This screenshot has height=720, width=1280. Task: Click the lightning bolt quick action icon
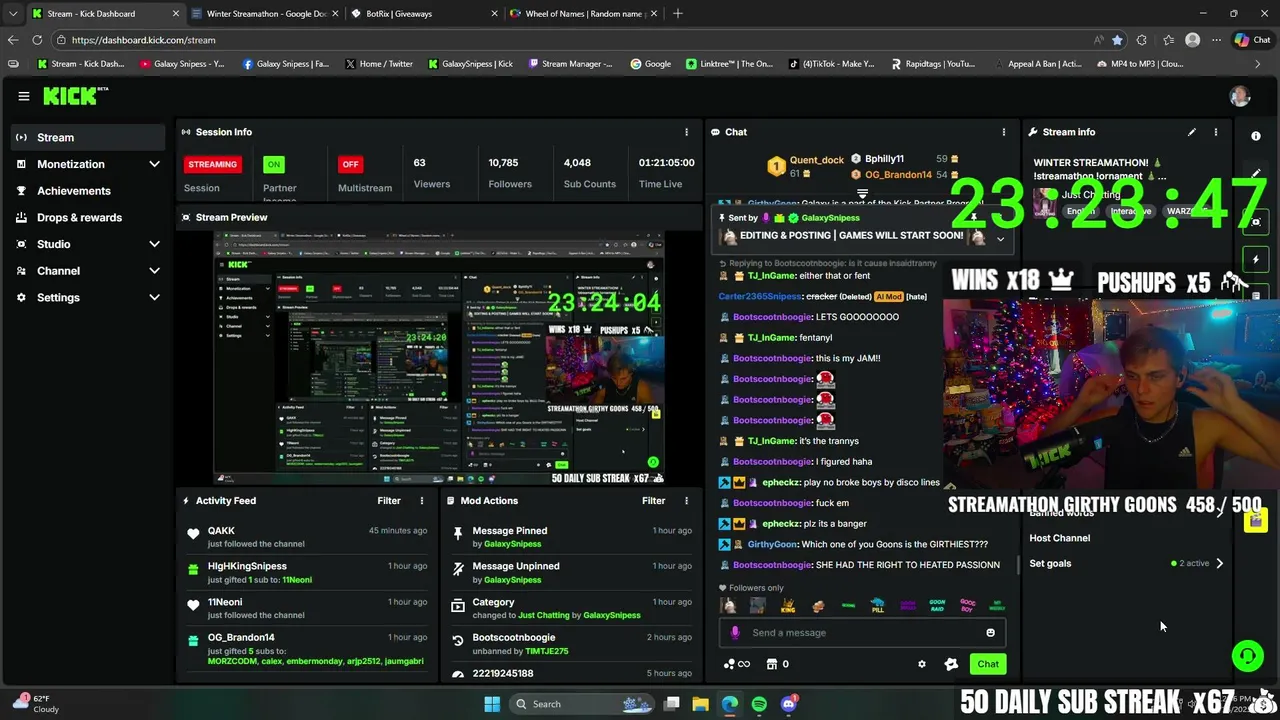(1256, 259)
